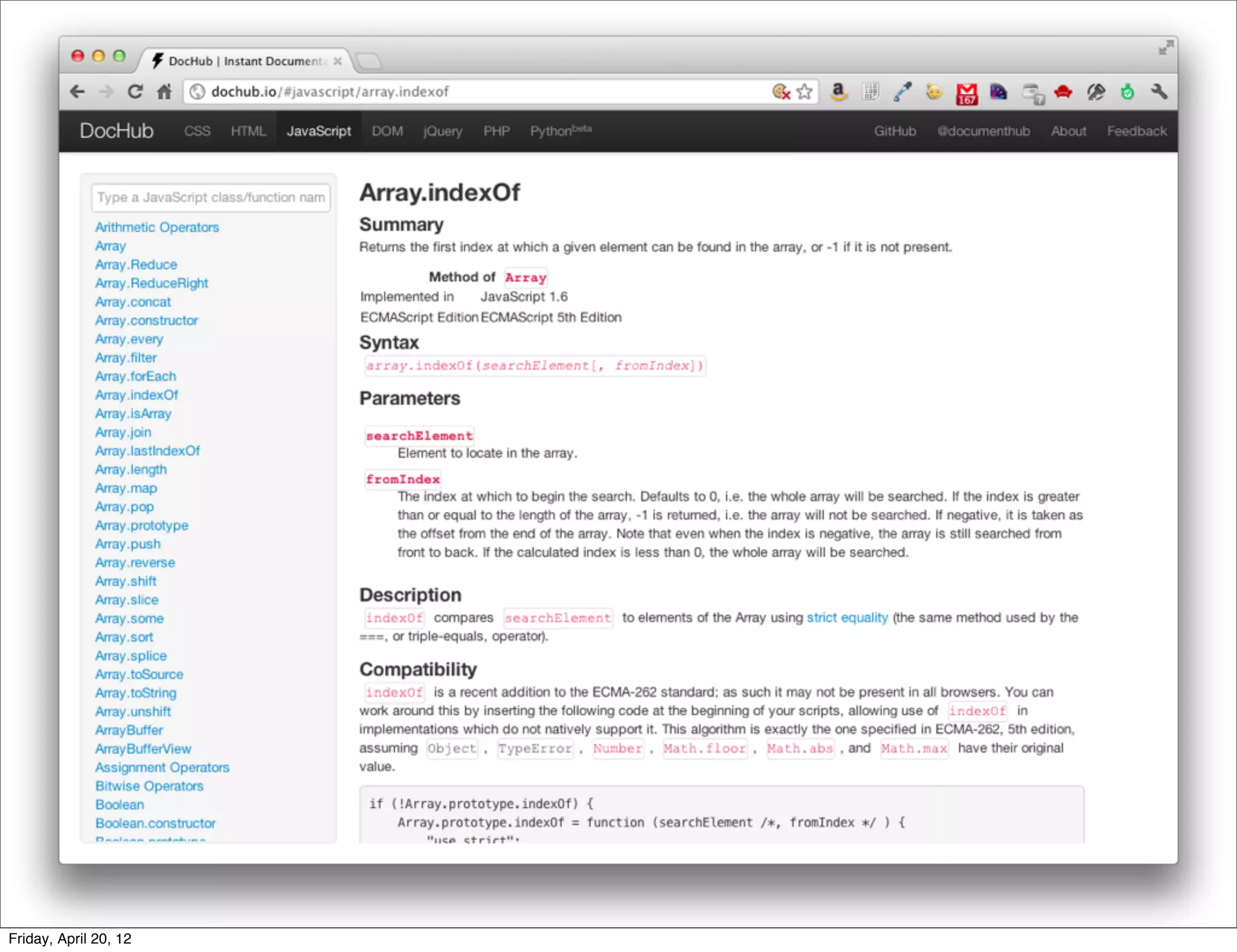Image resolution: width=1237 pixels, height=952 pixels.
Task: Open the Chrome wrench settings menu
Action: pyautogui.click(x=1158, y=92)
